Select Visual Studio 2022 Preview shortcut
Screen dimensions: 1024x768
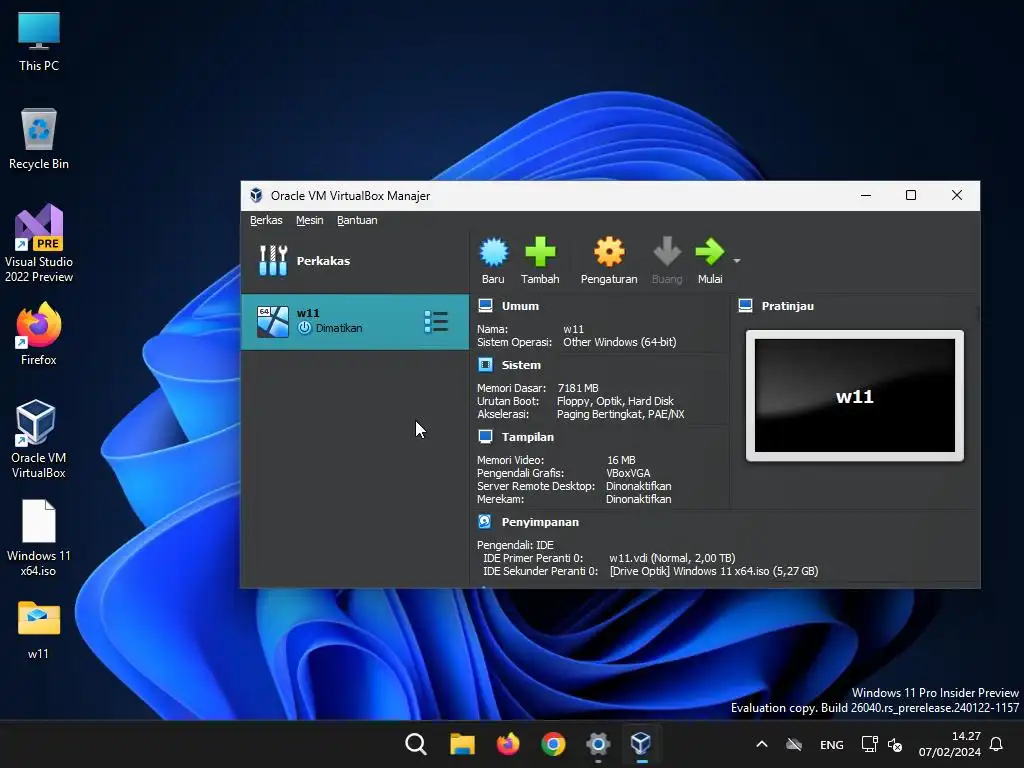pyautogui.click(x=39, y=244)
